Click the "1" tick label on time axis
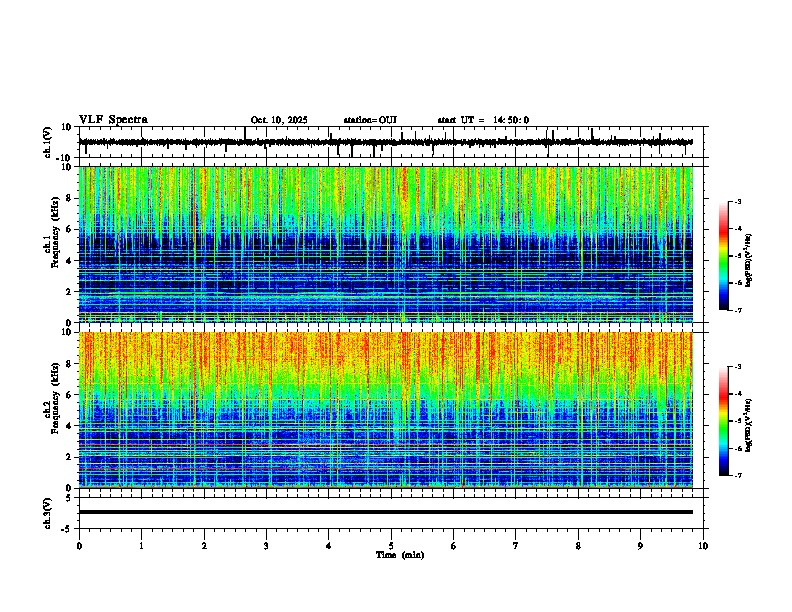The width and height of the screenshot is (792, 612). click(141, 546)
